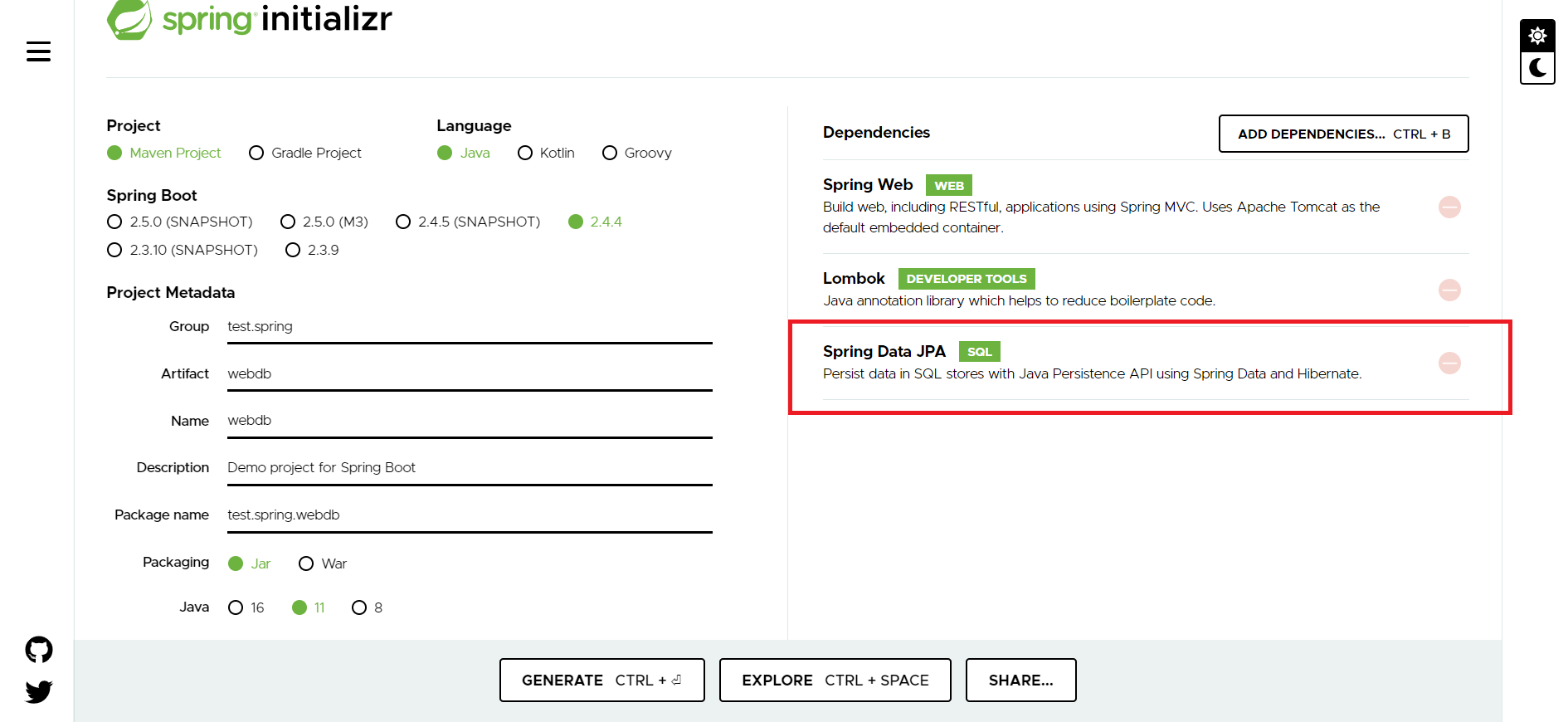
Task: Click the Package name input field
Action: click(470, 515)
